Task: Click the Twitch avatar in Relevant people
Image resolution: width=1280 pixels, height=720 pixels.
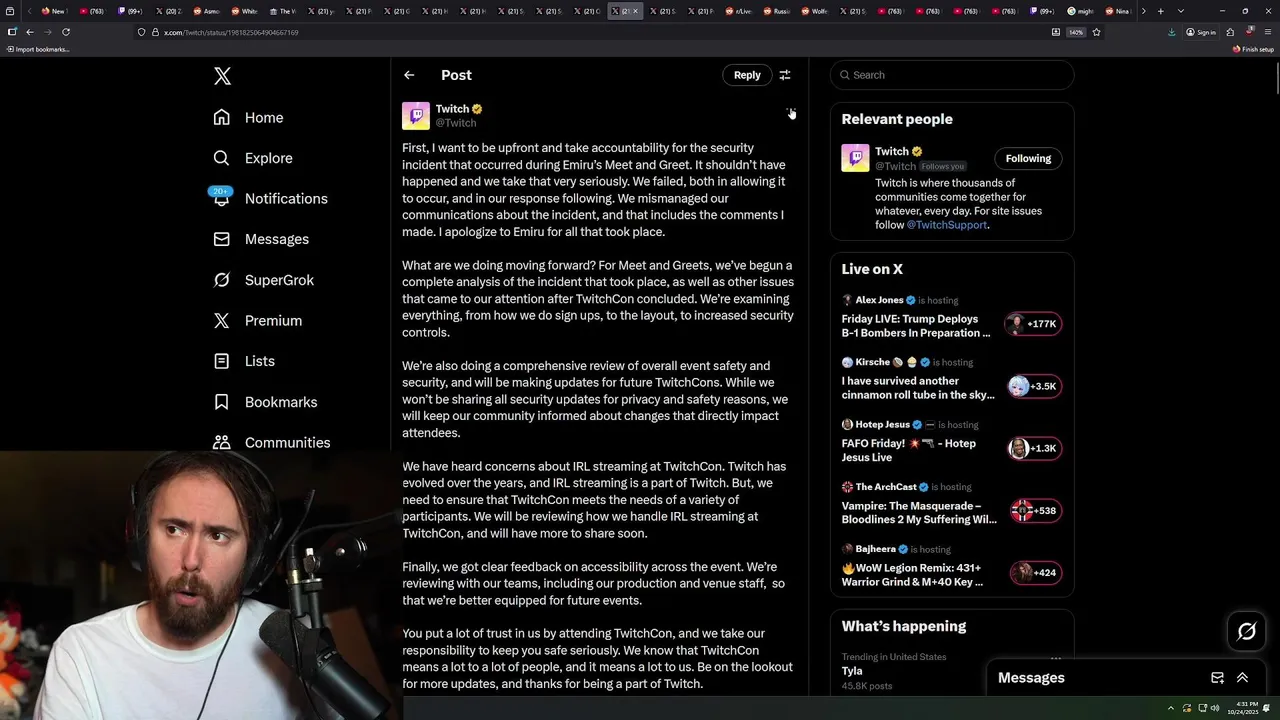Action: pos(855,158)
